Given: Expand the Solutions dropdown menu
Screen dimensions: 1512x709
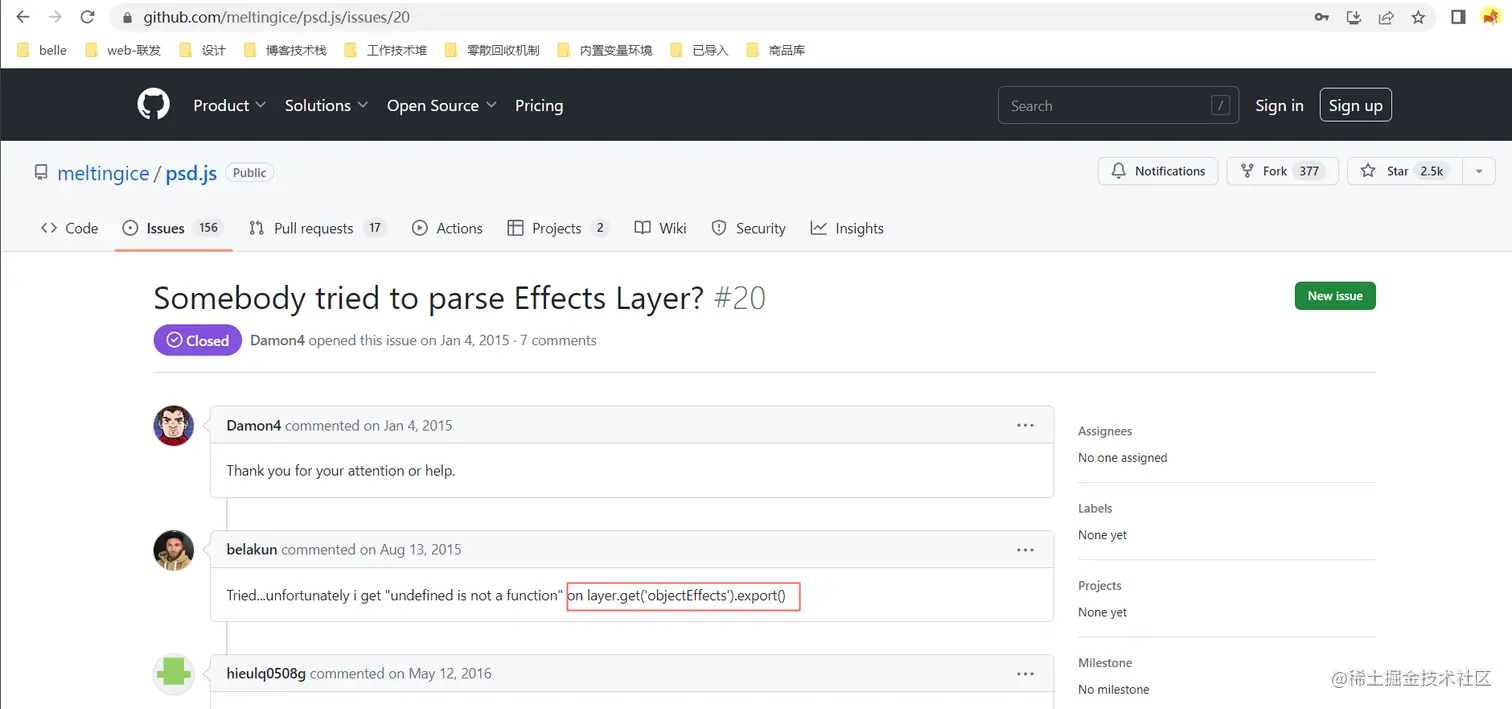Looking at the screenshot, I should pyautogui.click(x=327, y=105).
